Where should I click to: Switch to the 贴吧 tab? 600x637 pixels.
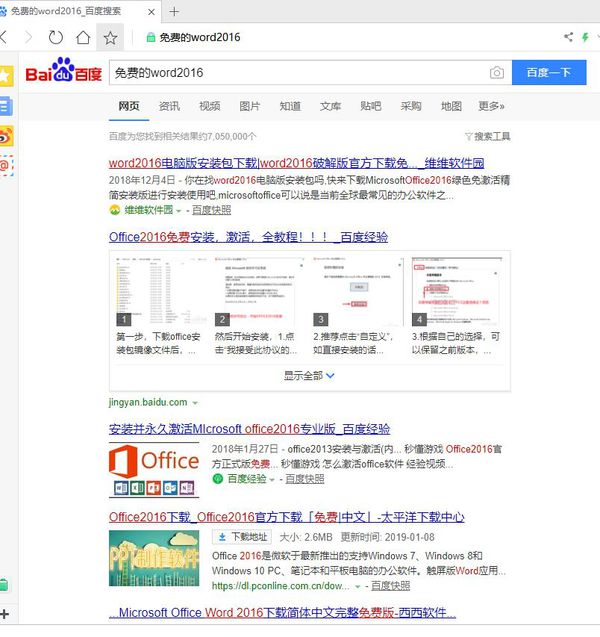point(370,106)
